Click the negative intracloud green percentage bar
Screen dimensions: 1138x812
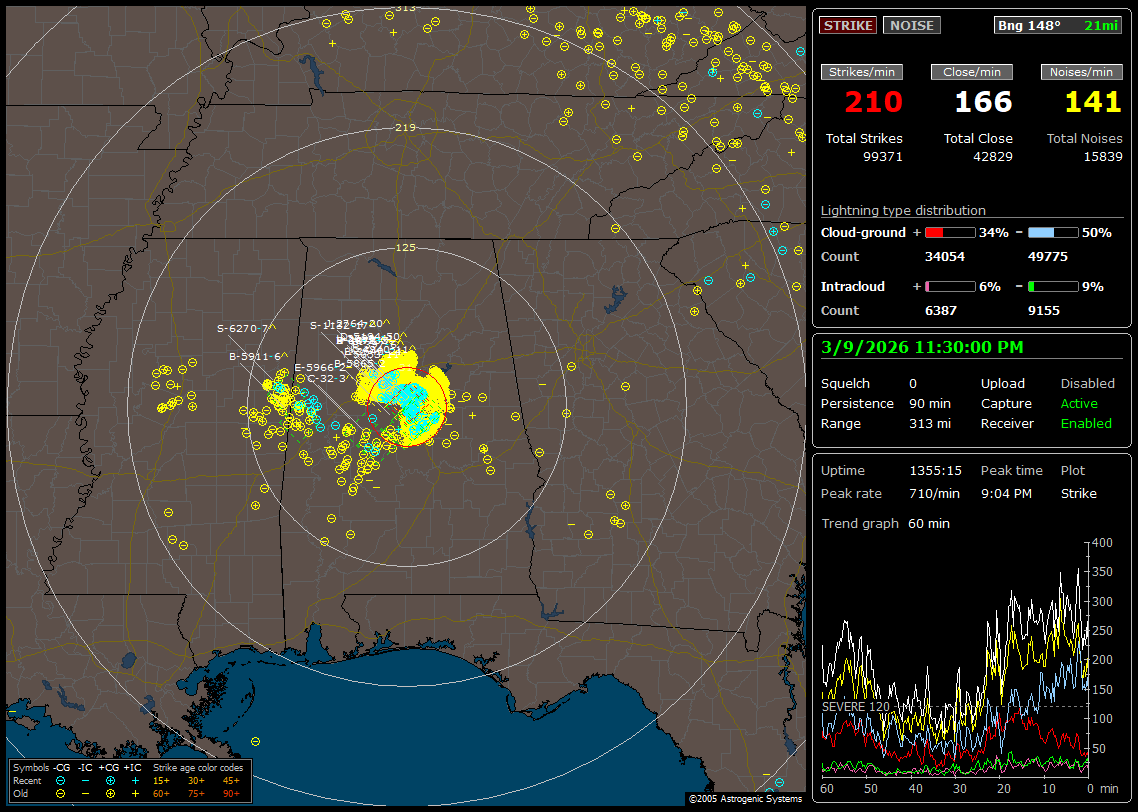click(1053, 286)
